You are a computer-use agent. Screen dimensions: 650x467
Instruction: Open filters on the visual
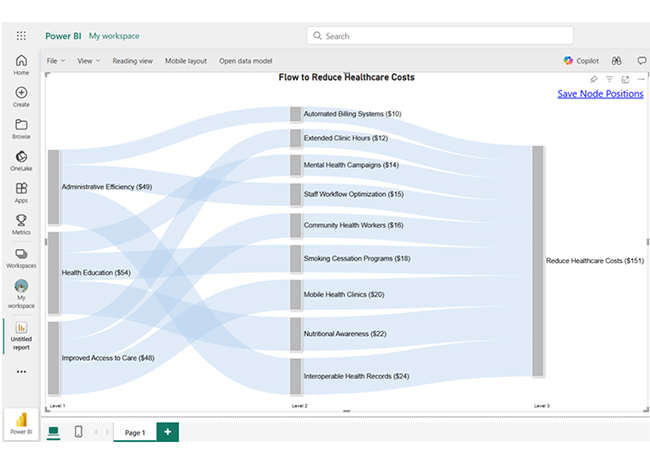[609, 79]
